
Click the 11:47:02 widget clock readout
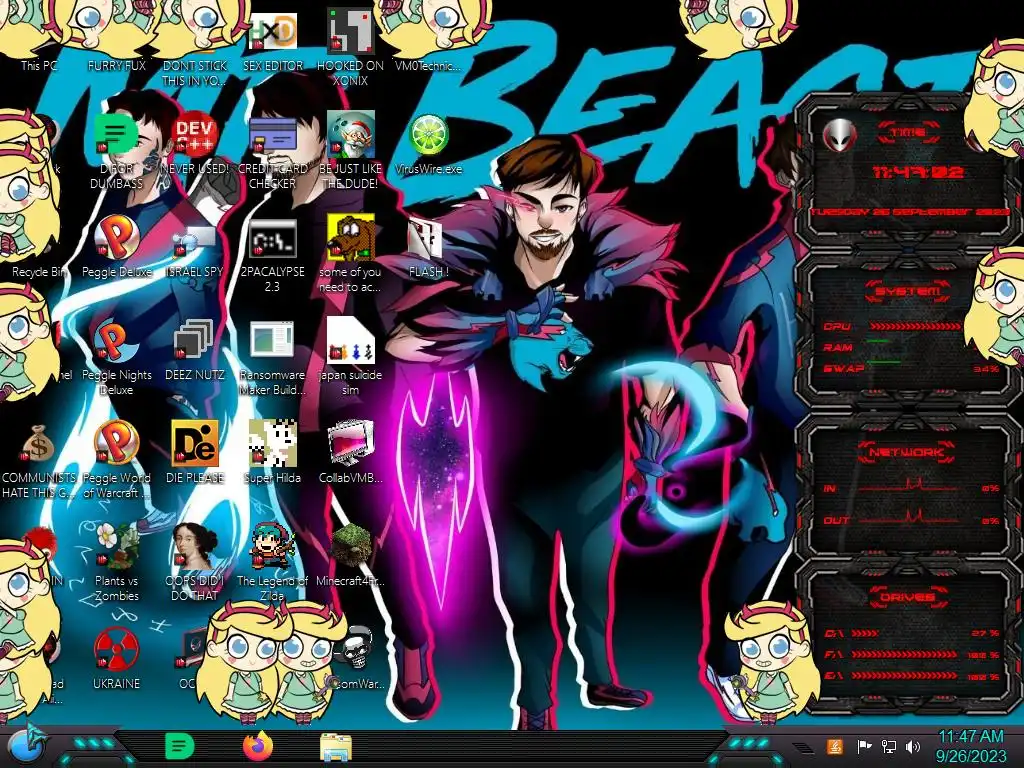point(918,172)
